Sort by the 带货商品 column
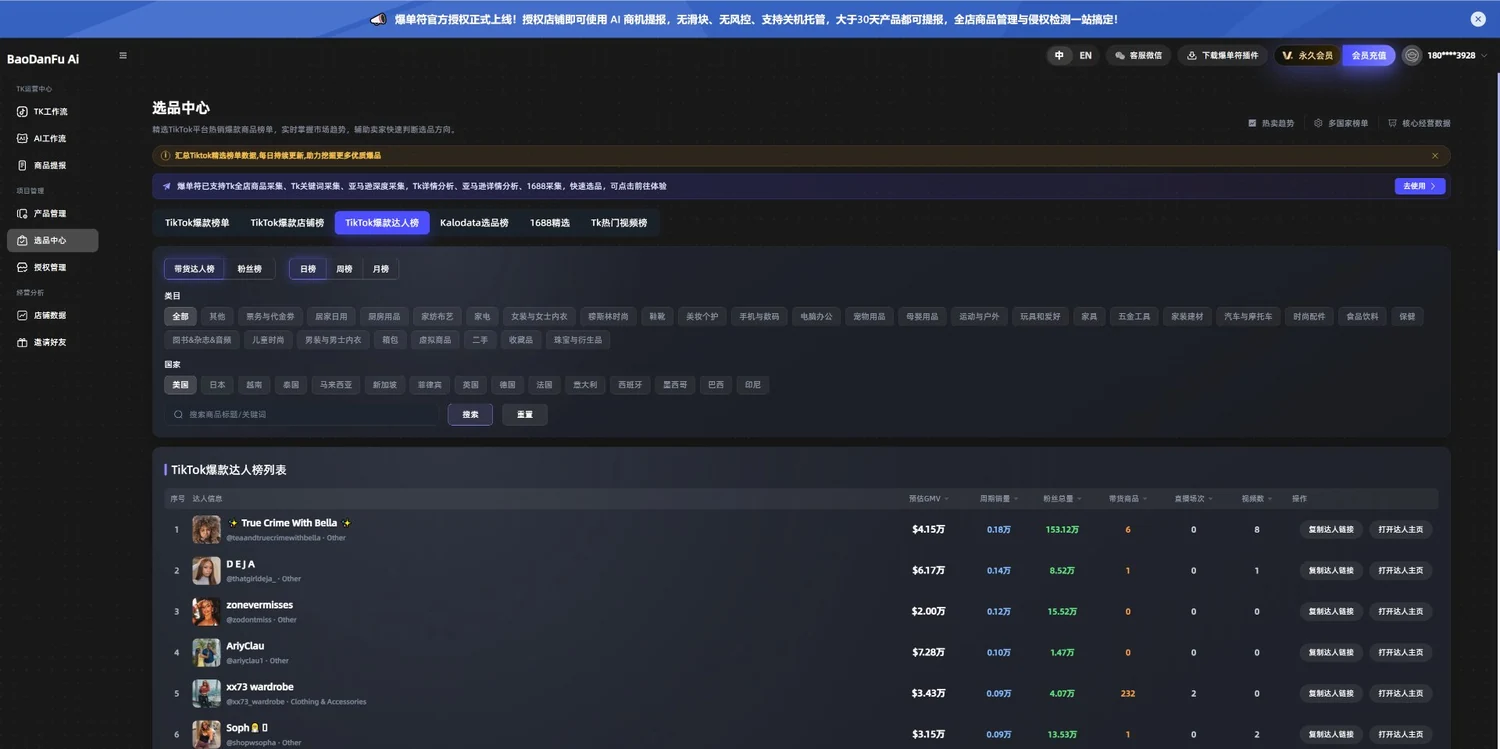 coord(1128,498)
